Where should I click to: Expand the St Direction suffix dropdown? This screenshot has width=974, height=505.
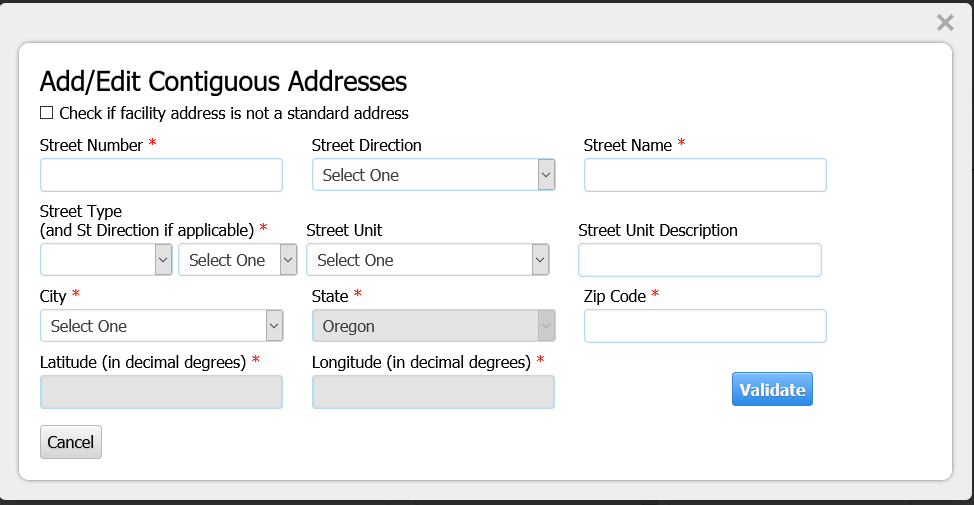[238, 260]
